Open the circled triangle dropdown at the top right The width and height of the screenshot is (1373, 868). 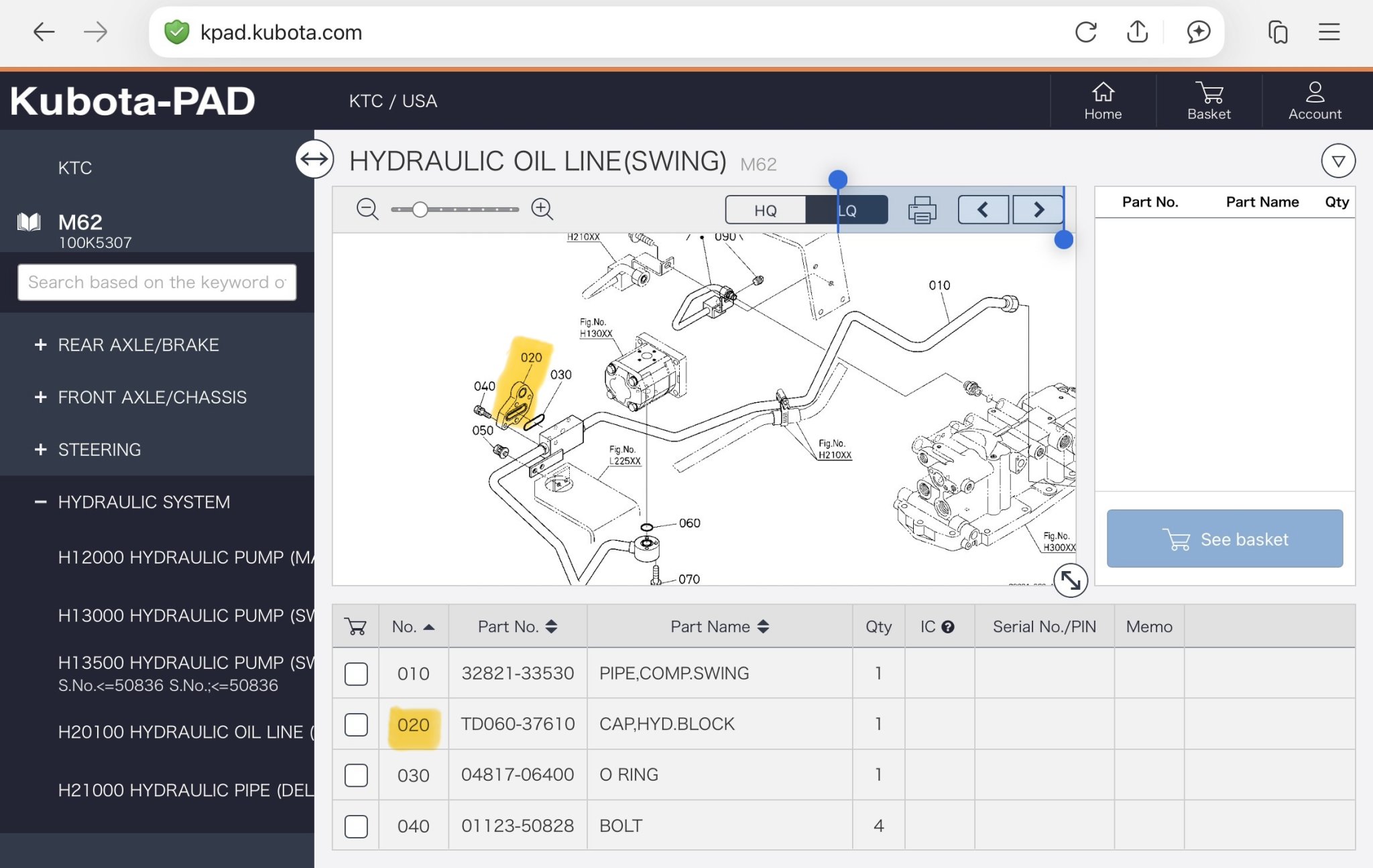[x=1337, y=161]
